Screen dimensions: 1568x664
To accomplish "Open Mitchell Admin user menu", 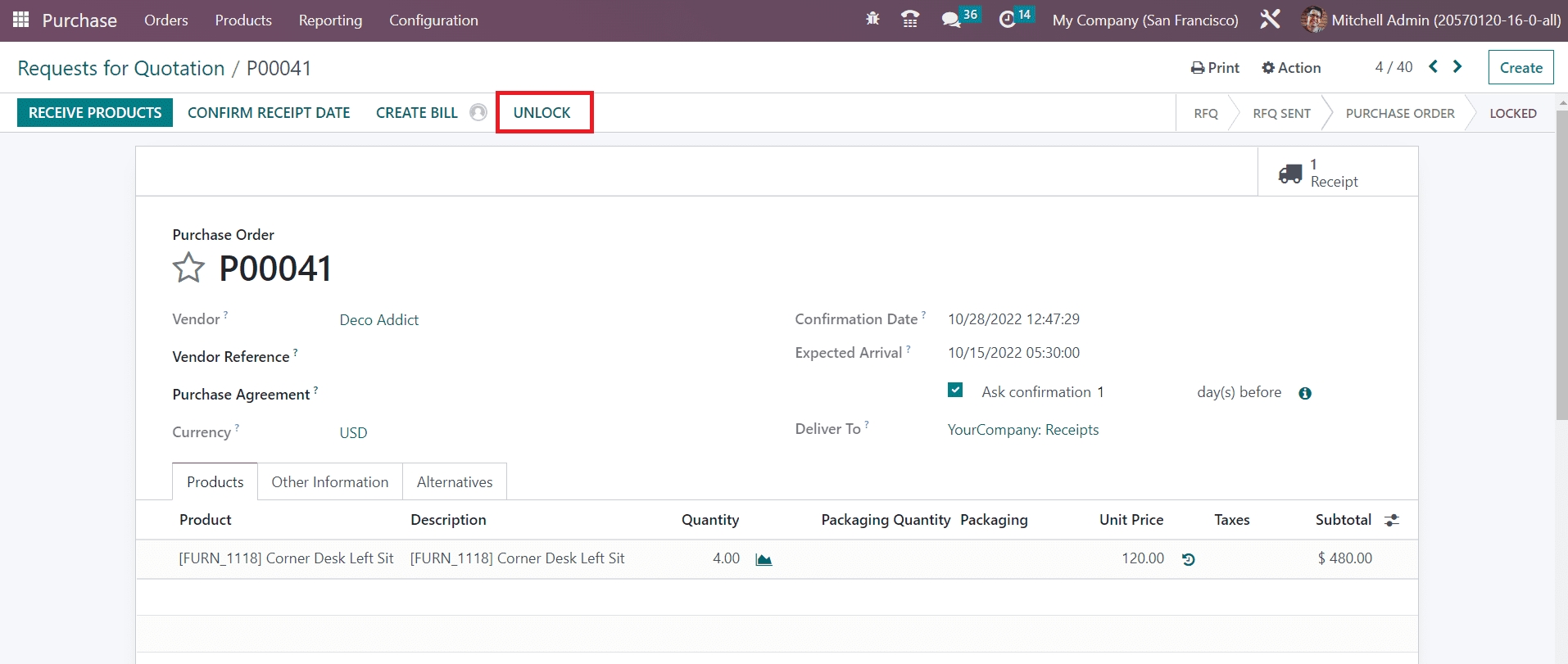I will point(1430,20).
